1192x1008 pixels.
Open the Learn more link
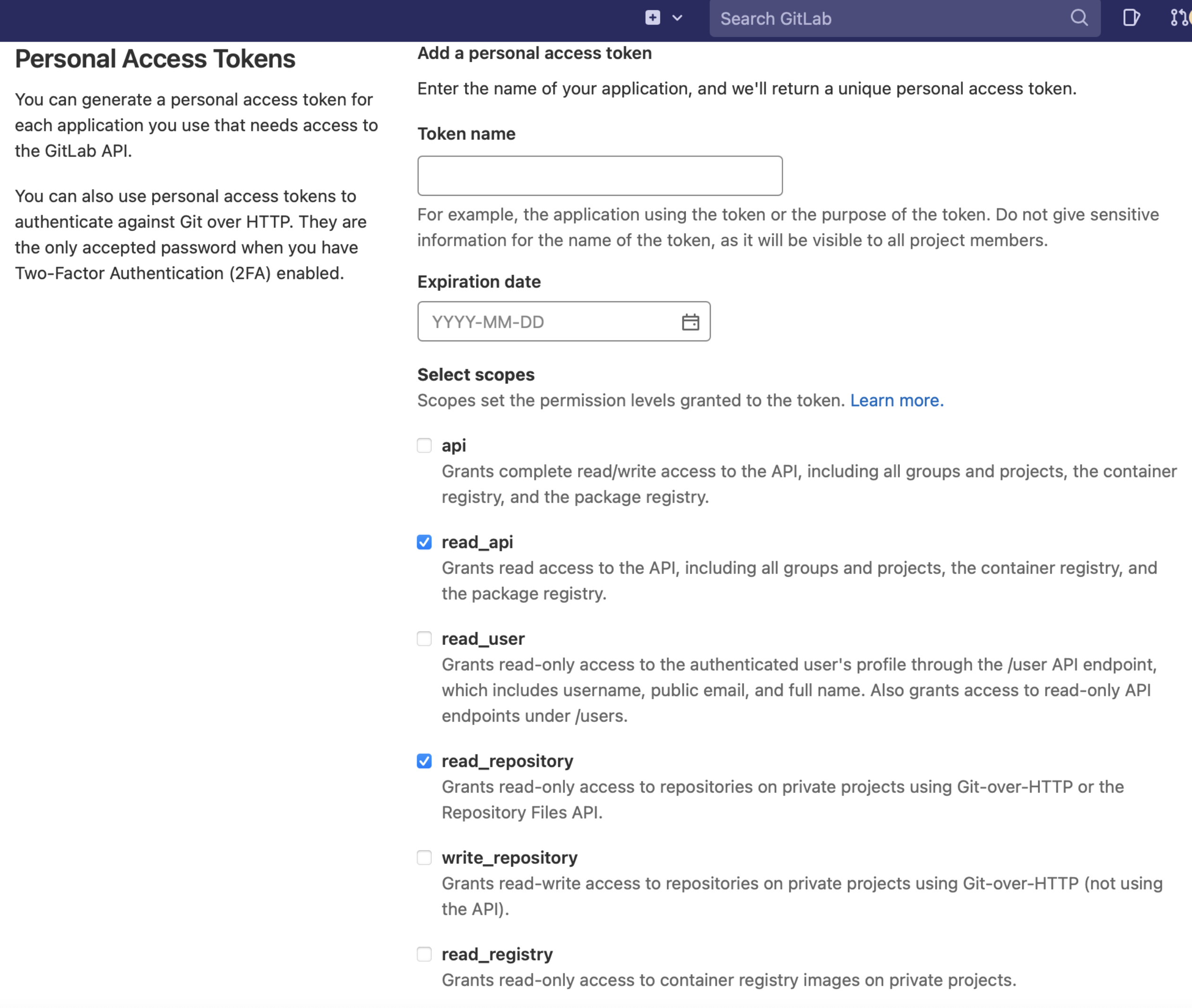click(896, 400)
